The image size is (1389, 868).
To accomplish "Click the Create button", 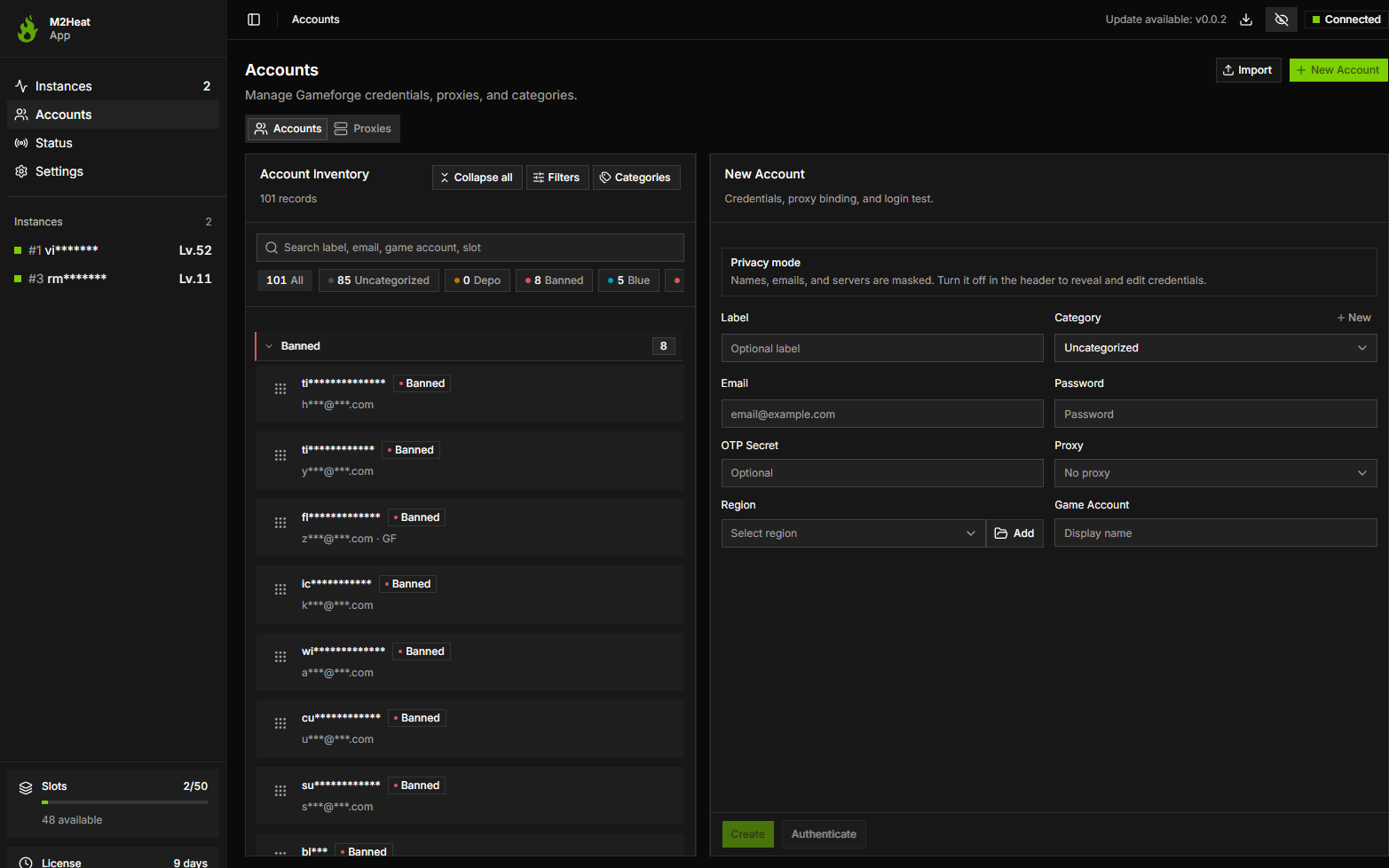I will (x=748, y=834).
